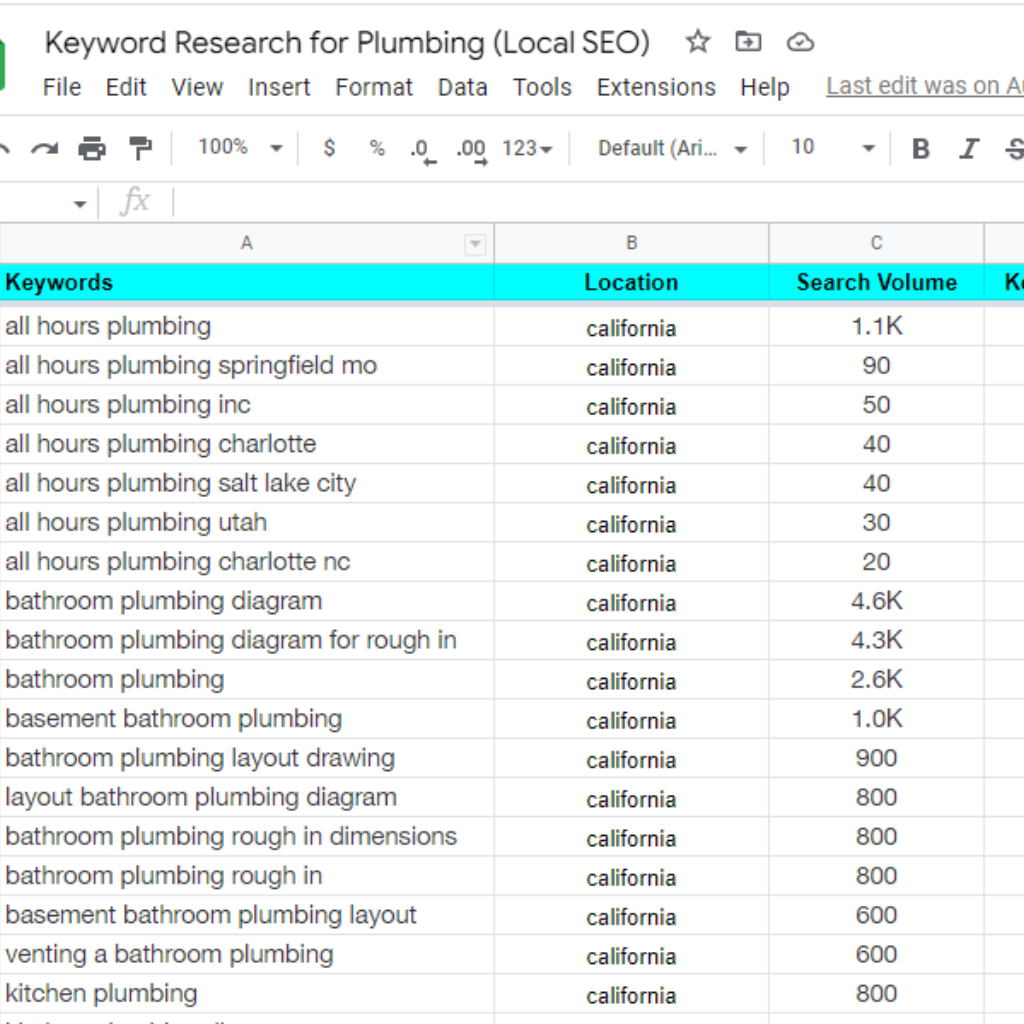Select column C header
Viewport: 1024px width, 1024px height.
point(876,244)
